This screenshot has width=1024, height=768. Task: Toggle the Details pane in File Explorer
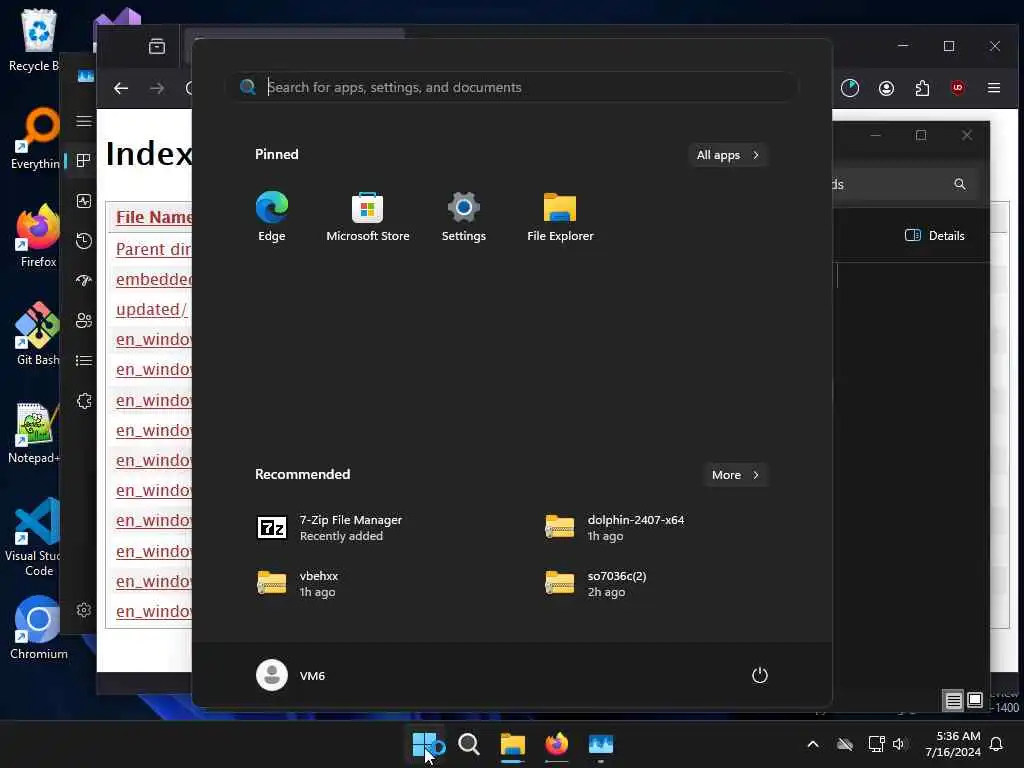(x=935, y=236)
